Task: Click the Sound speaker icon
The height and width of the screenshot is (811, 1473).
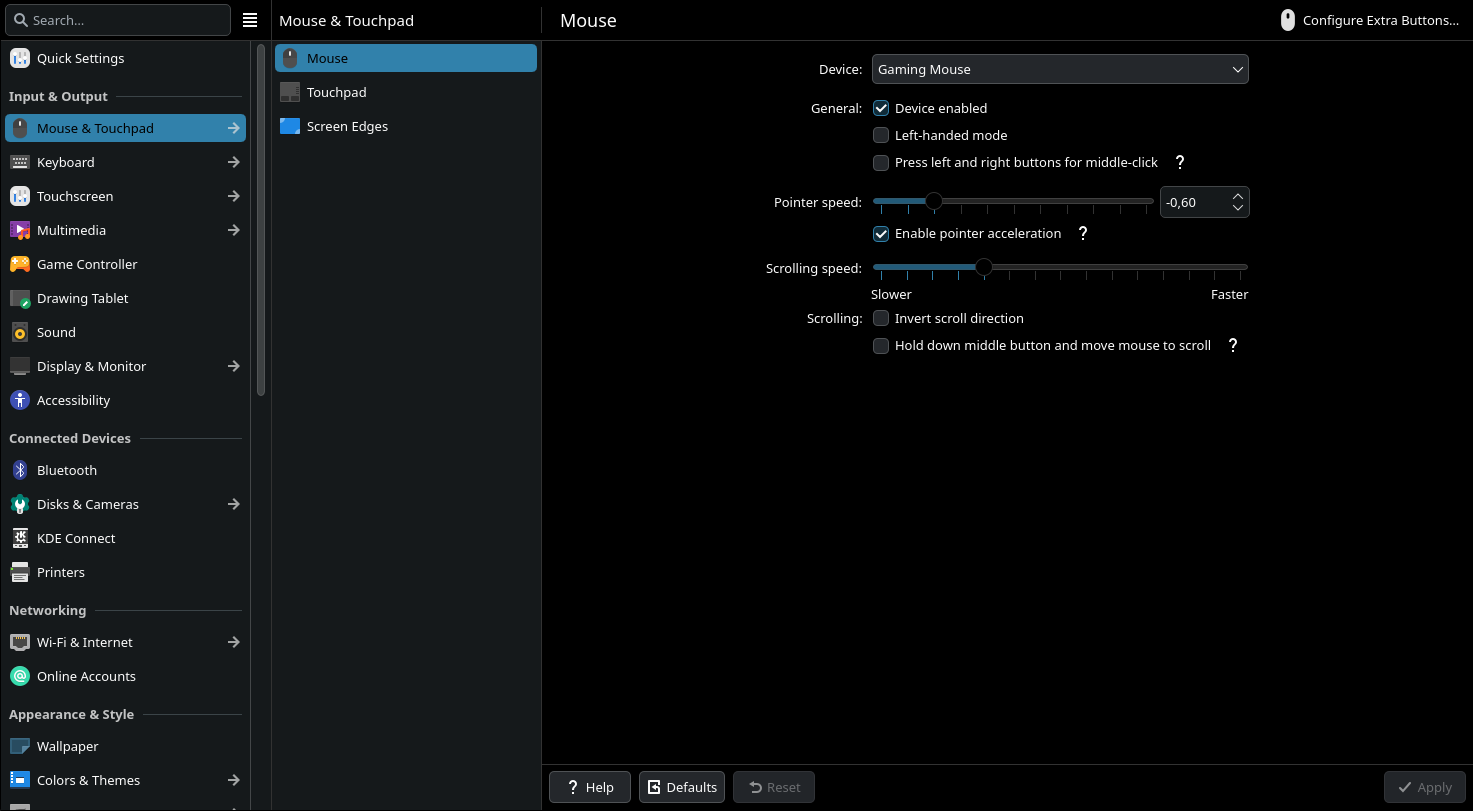Action: click(20, 332)
